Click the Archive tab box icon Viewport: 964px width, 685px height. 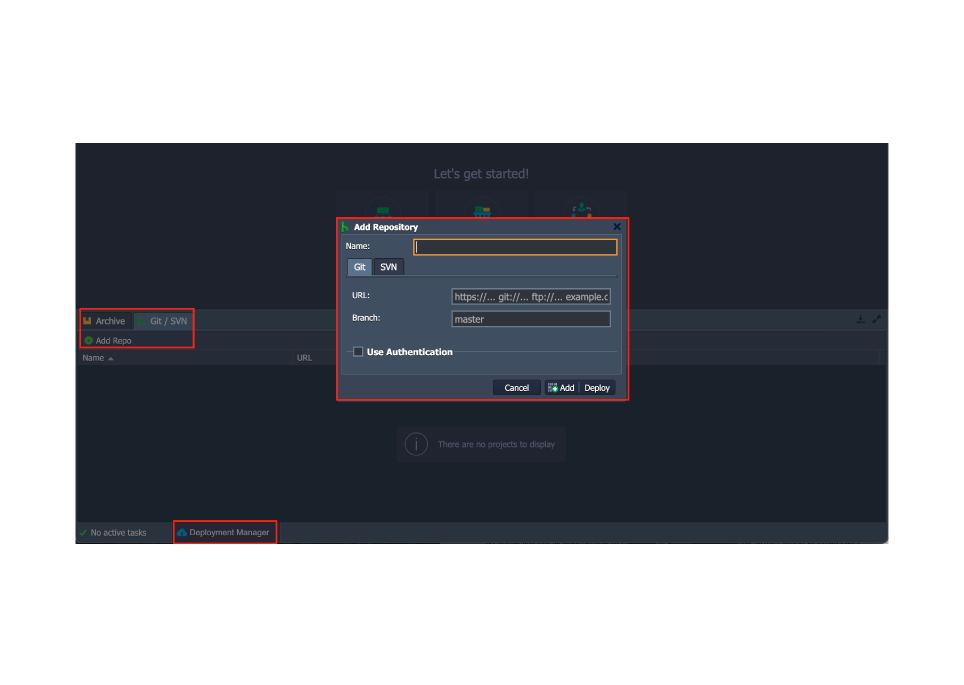tap(88, 321)
